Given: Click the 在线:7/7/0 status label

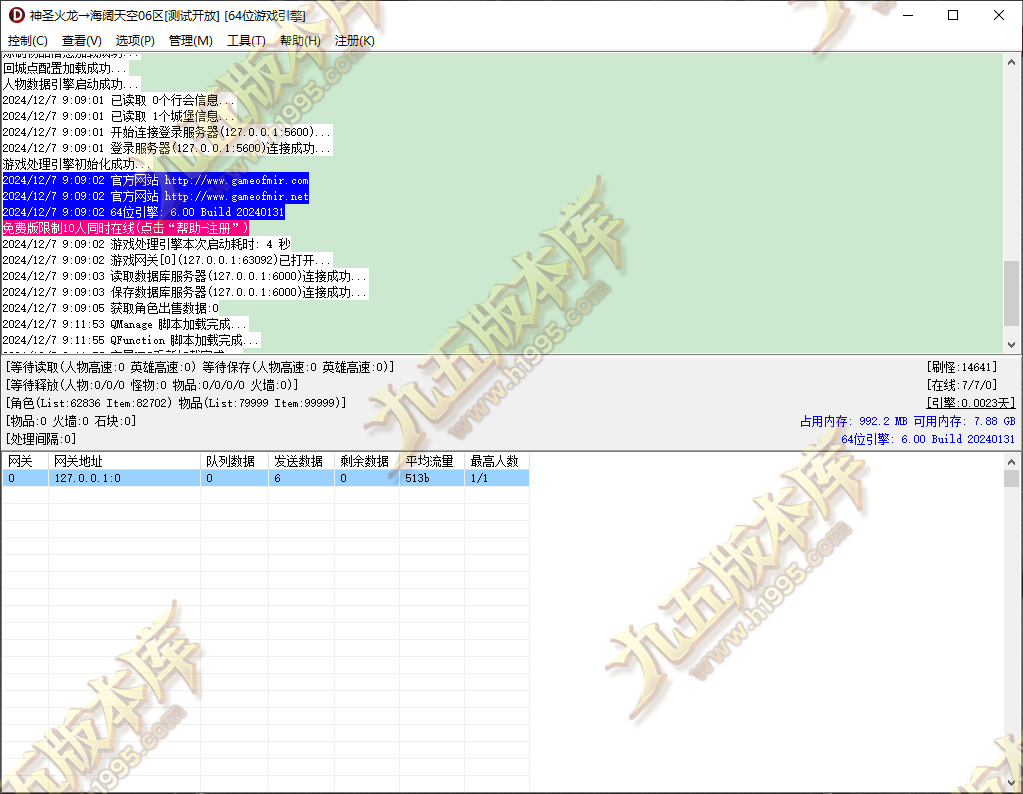Looking at the screenshot, I should [962, 385].
